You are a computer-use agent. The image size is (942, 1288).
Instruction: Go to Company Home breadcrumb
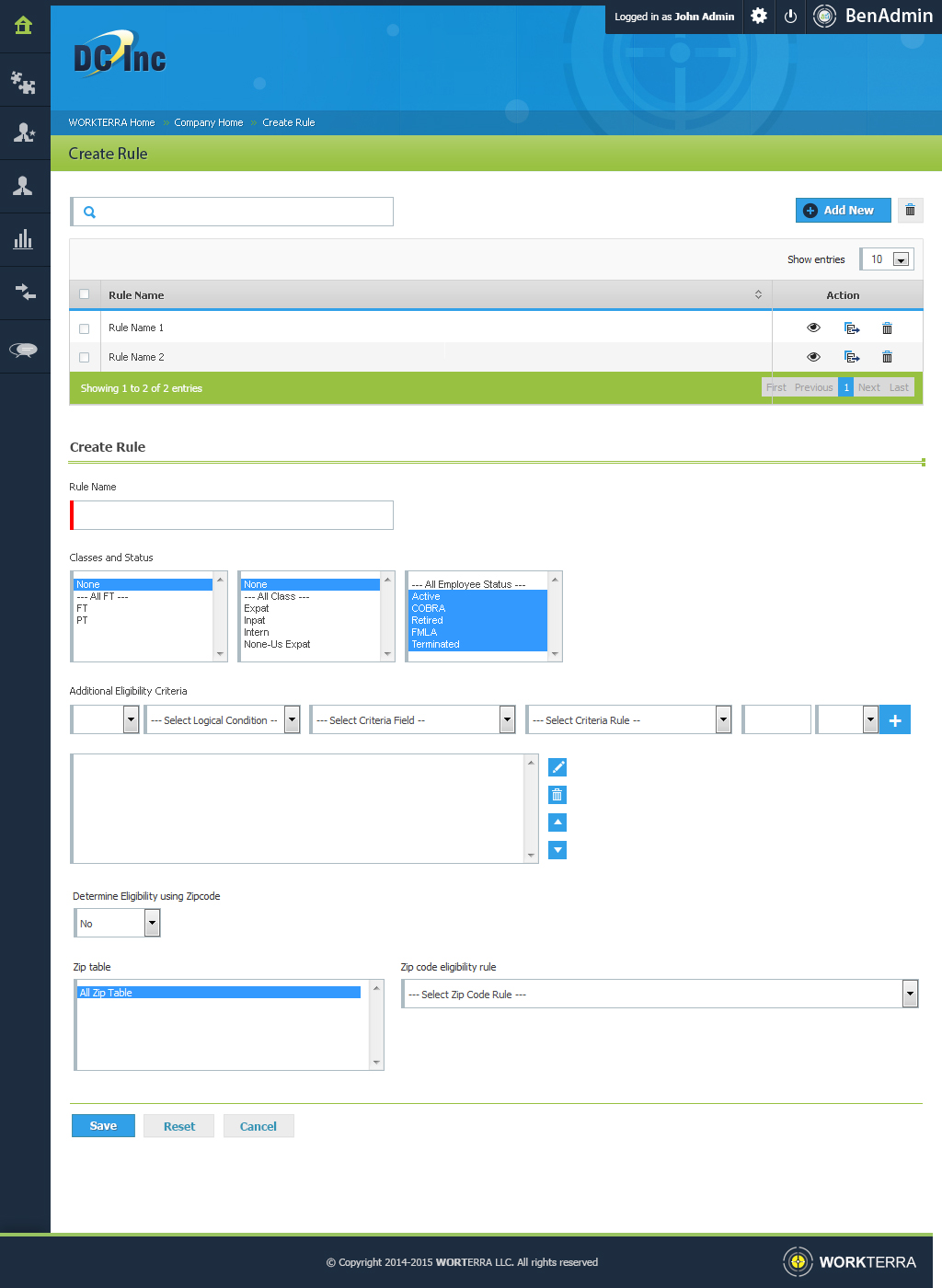click(209, 122)
